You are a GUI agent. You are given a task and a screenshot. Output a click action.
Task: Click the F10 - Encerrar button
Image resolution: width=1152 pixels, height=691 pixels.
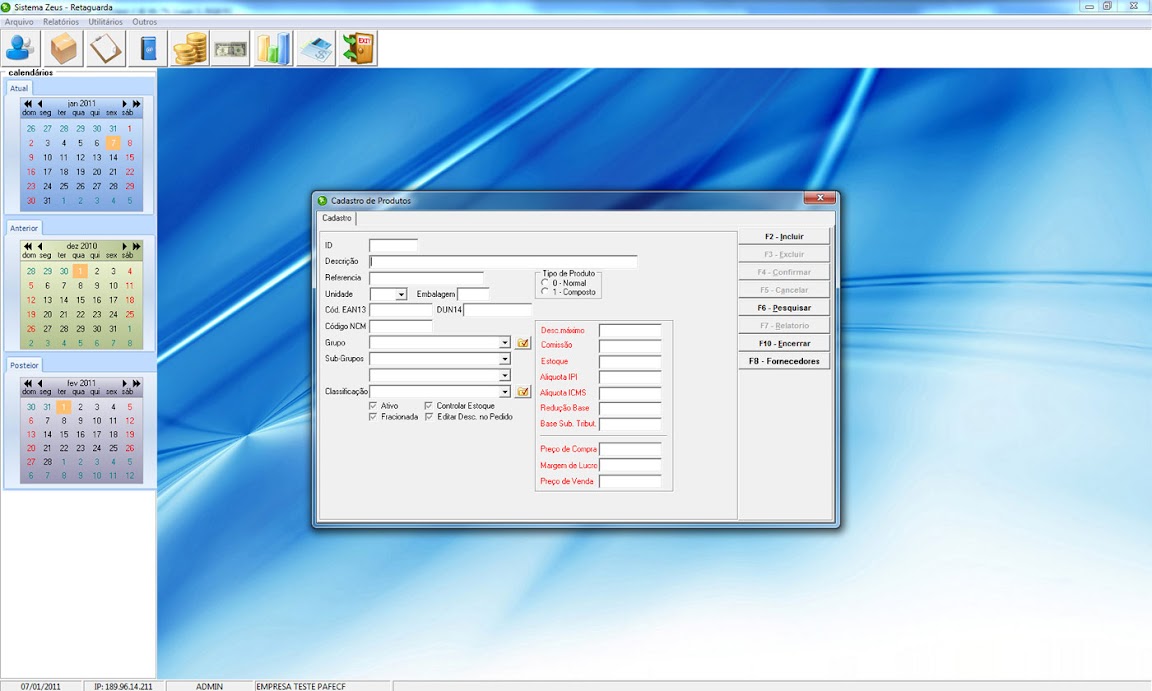[784, 343]
